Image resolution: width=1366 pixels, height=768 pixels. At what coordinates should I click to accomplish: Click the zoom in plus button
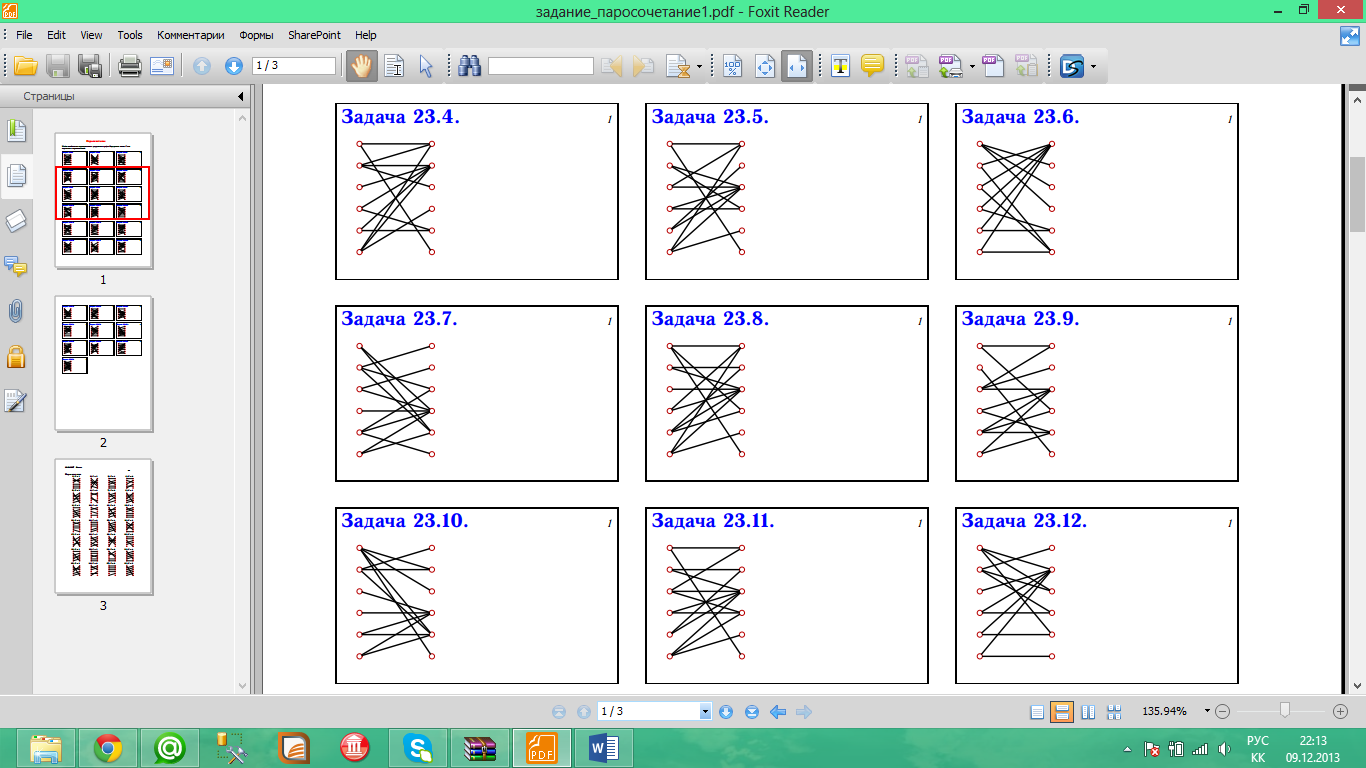coord(1341,711)
